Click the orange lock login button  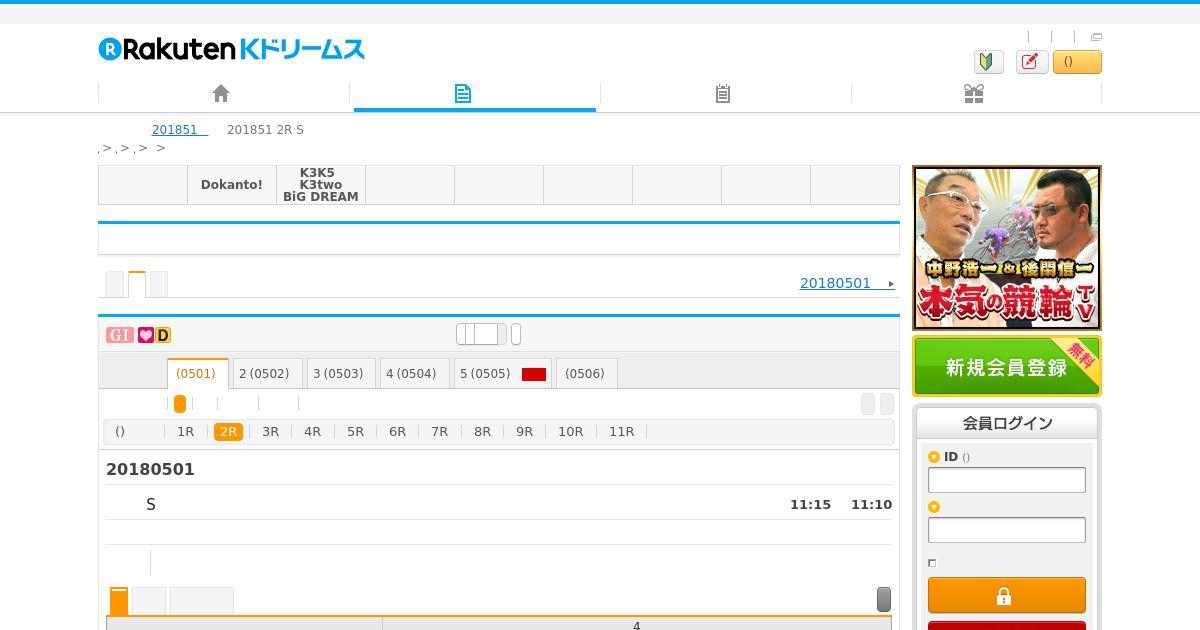point(1006,596)
